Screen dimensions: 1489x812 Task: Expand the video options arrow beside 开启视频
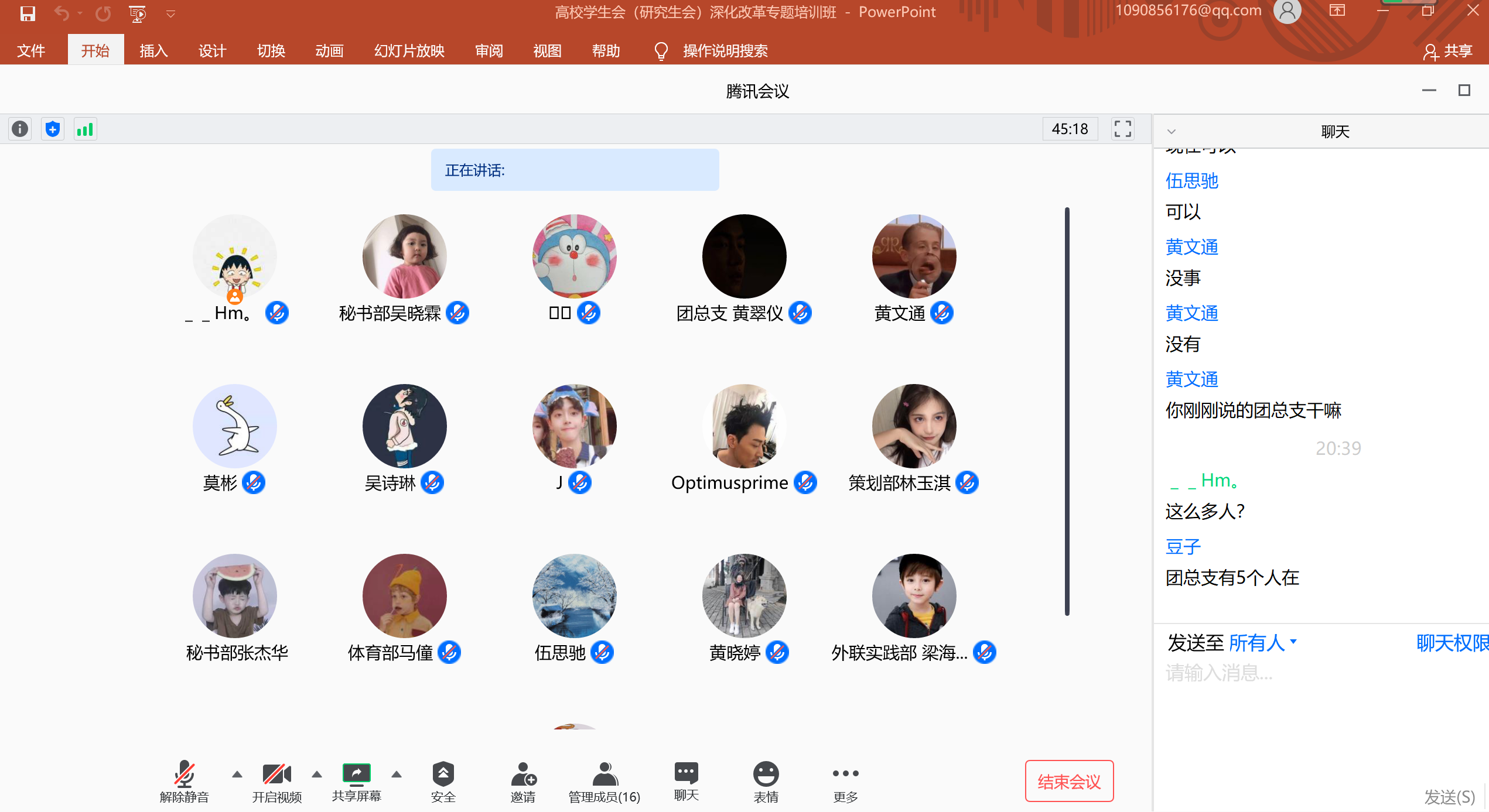tap(317, 774)
